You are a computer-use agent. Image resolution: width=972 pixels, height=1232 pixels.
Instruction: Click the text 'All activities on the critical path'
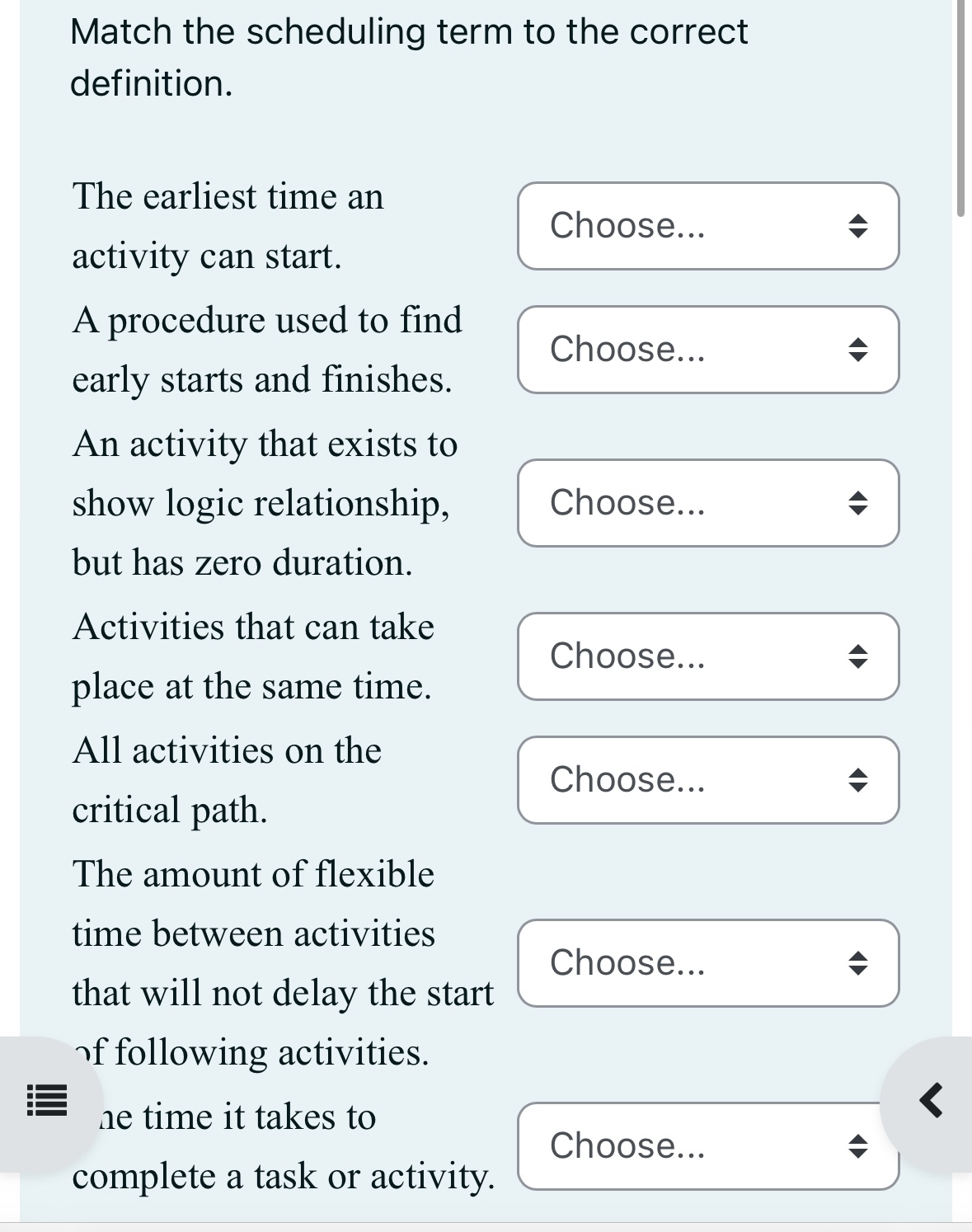(x=227, y=778)
